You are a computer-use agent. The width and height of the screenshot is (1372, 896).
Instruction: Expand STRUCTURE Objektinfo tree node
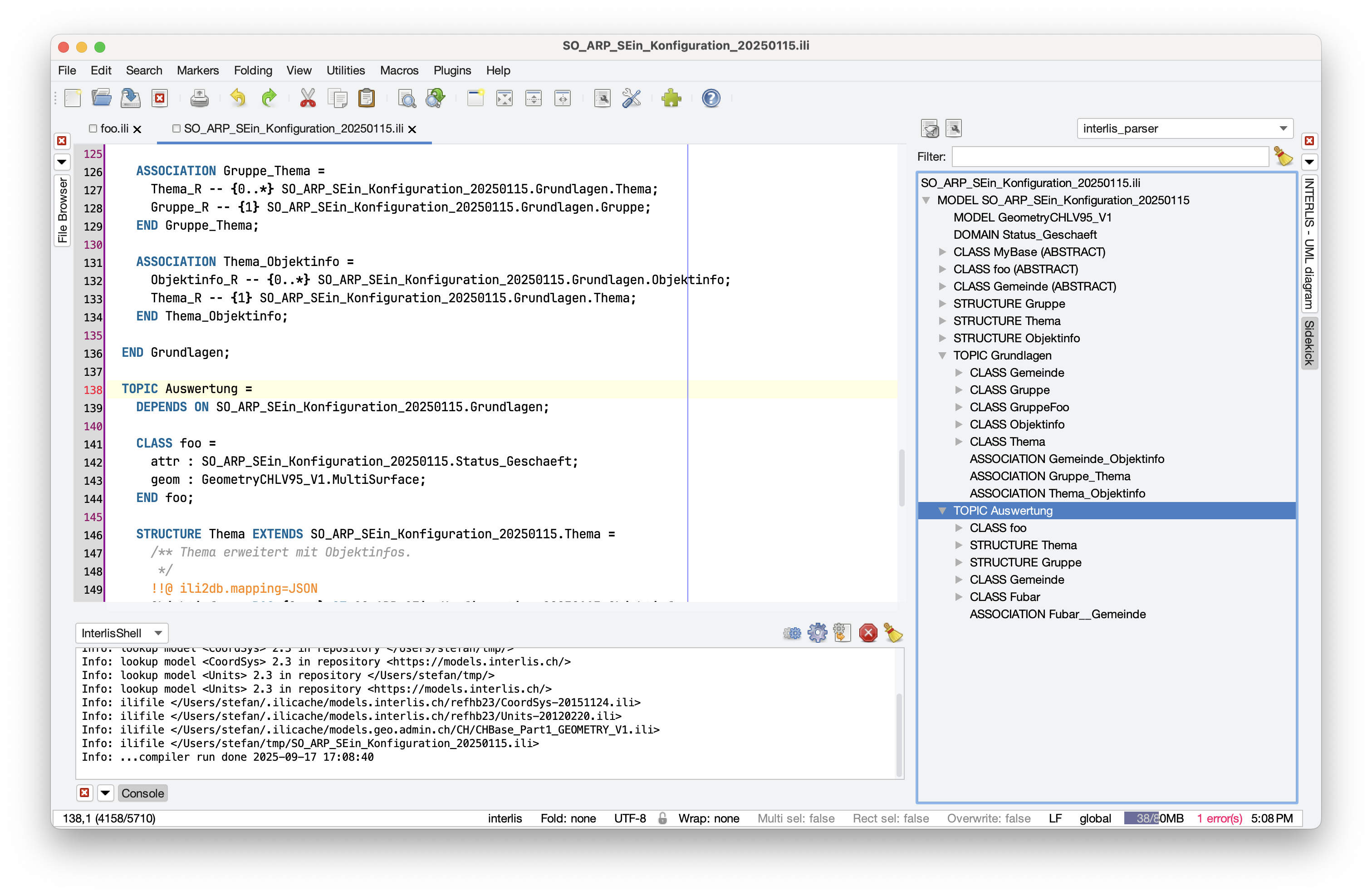(942, 339)
